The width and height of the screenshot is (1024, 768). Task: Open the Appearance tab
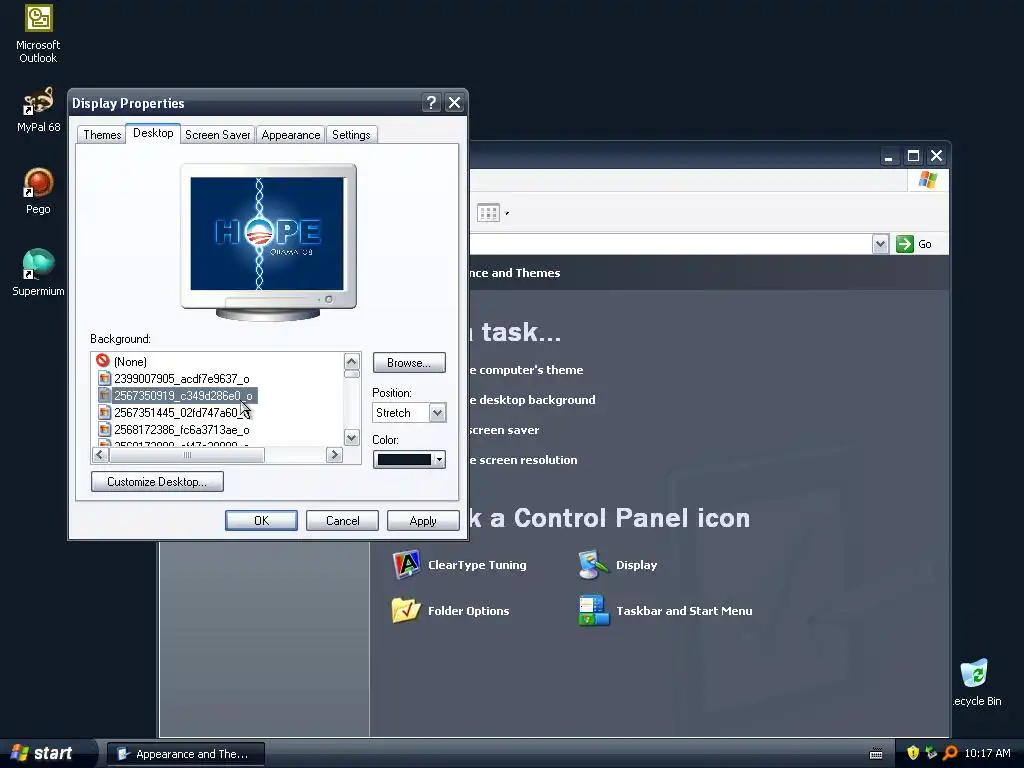tap(291, 135)
